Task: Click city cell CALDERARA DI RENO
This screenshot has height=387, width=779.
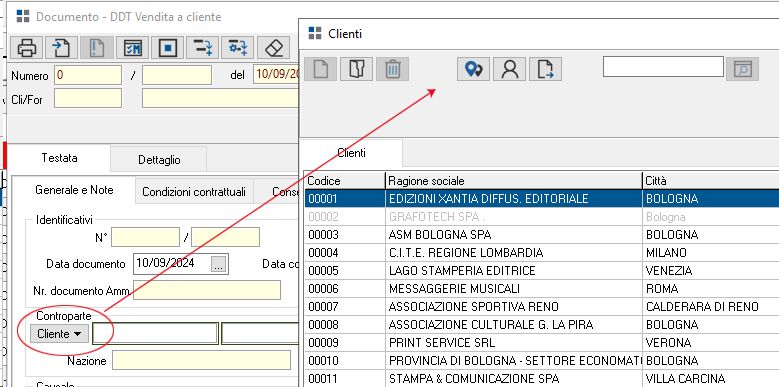Action: 711,307
